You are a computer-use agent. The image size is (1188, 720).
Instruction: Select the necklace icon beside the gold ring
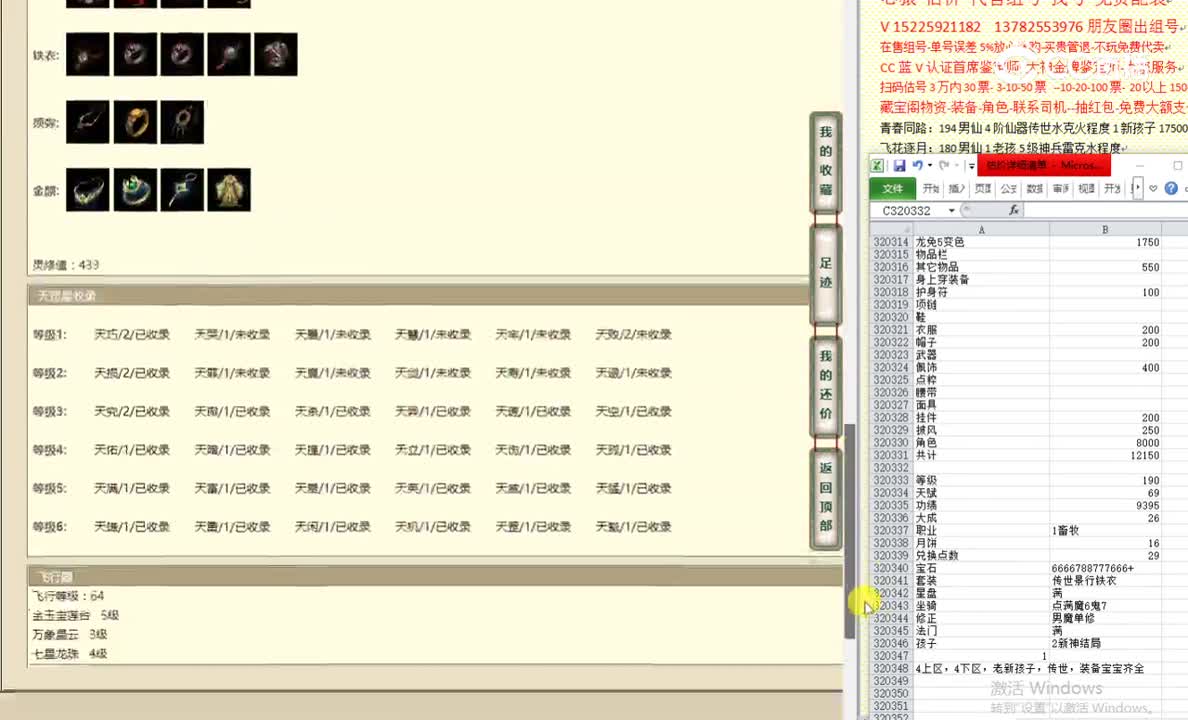(x=88, y=122)
